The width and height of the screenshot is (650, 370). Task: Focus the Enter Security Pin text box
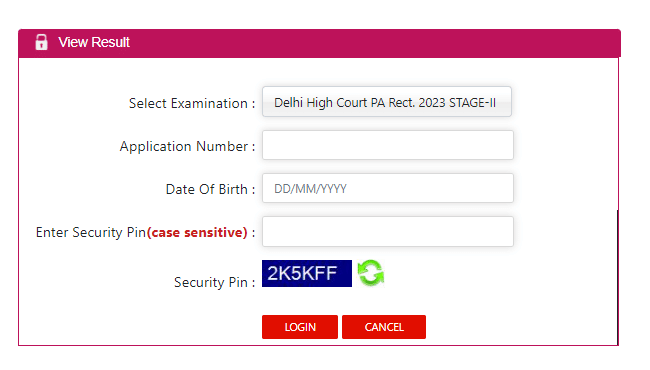(x=388, y=232)
